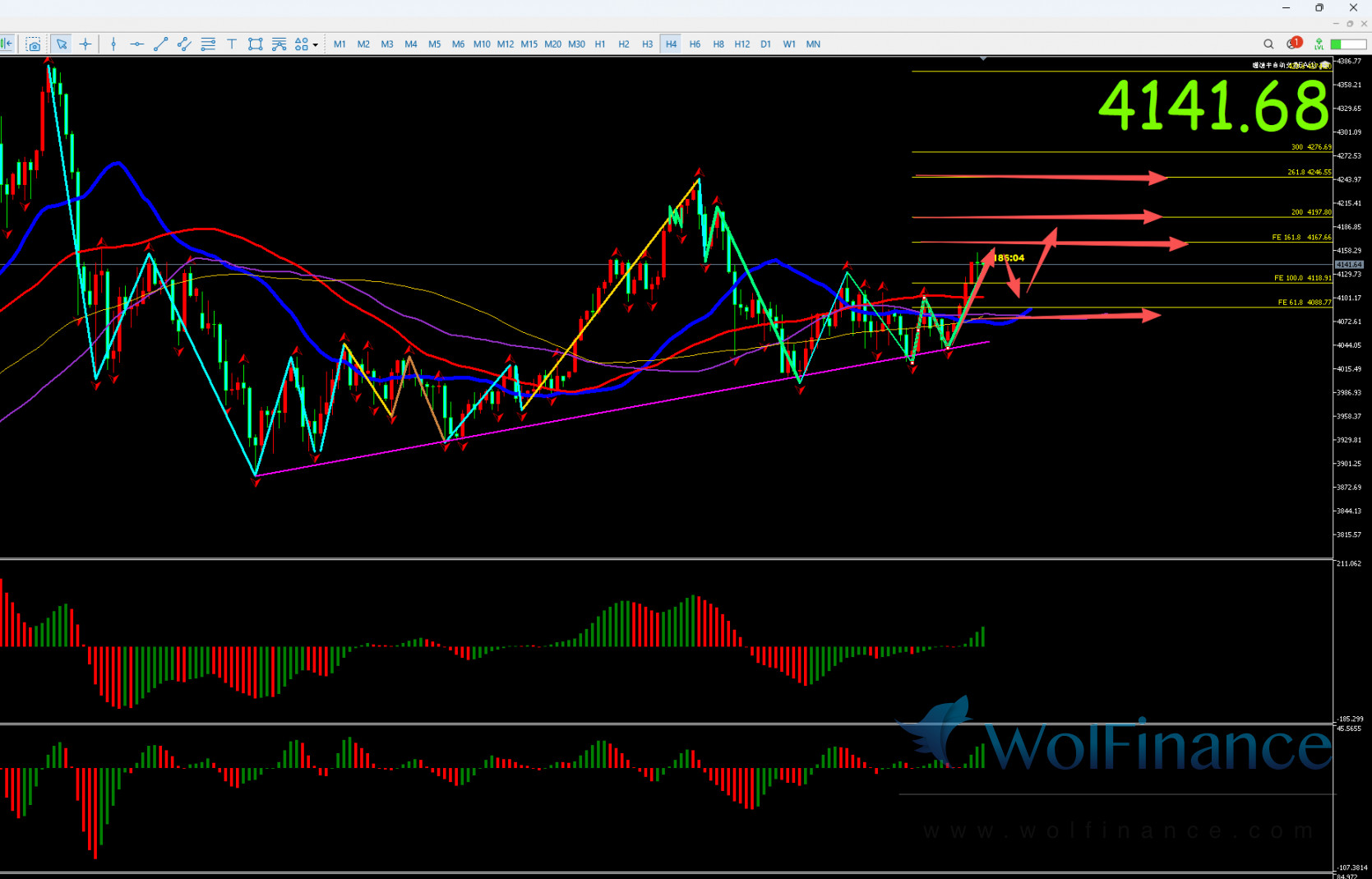Activate the text label tool
Viewport: 1372px width, 879px height.
point(232,44)
